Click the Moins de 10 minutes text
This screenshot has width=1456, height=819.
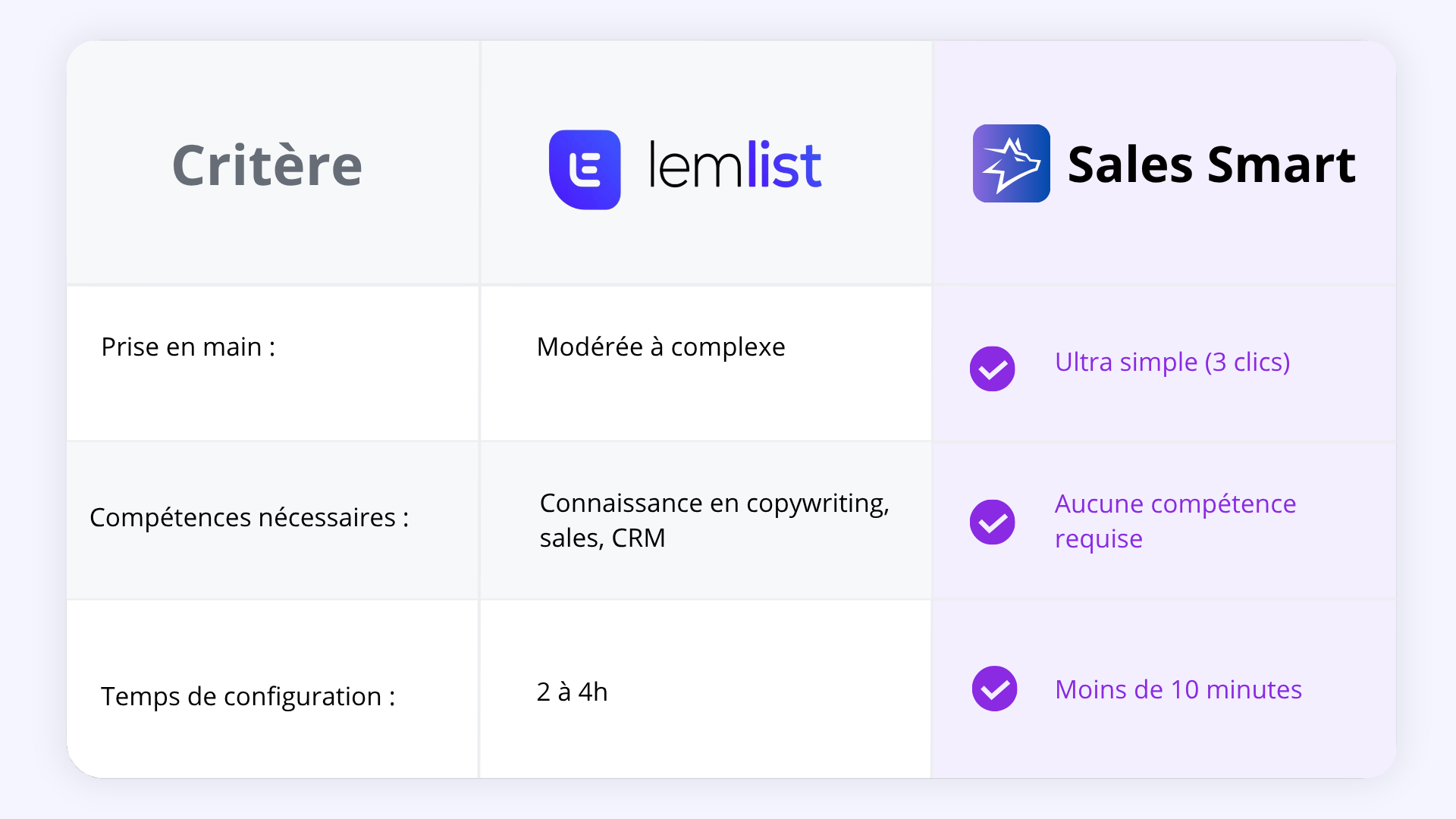pos(1178,689)
